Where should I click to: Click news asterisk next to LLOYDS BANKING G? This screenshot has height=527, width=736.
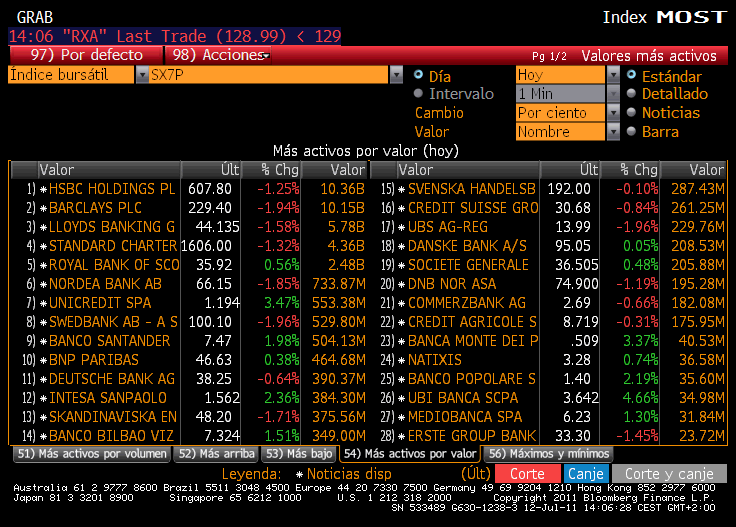pyautogui.click(x=43, y=228)
